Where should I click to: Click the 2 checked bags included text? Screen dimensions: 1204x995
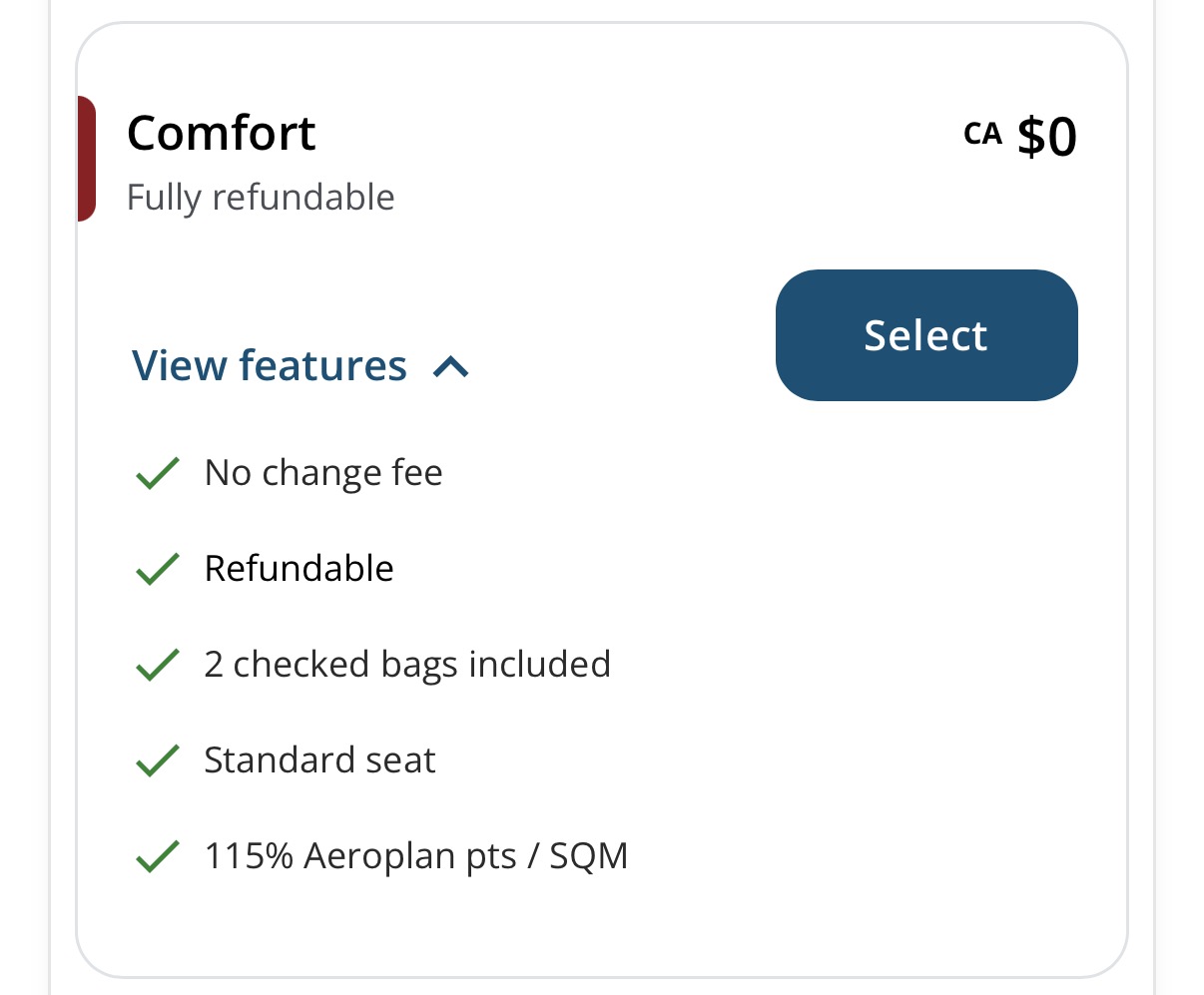click(x=407, y=665)
